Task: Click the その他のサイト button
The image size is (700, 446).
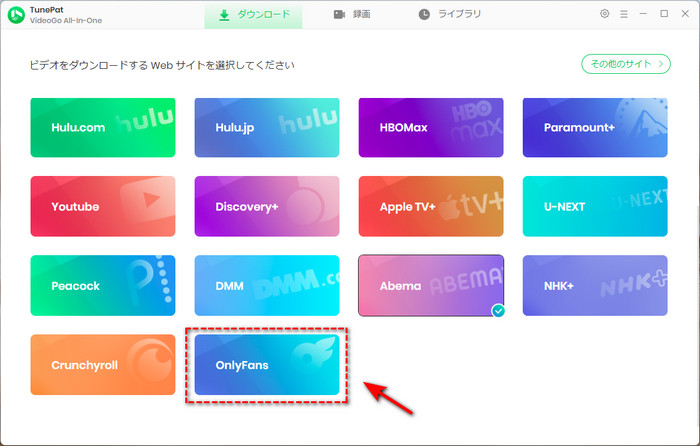Action: (626, 64)
